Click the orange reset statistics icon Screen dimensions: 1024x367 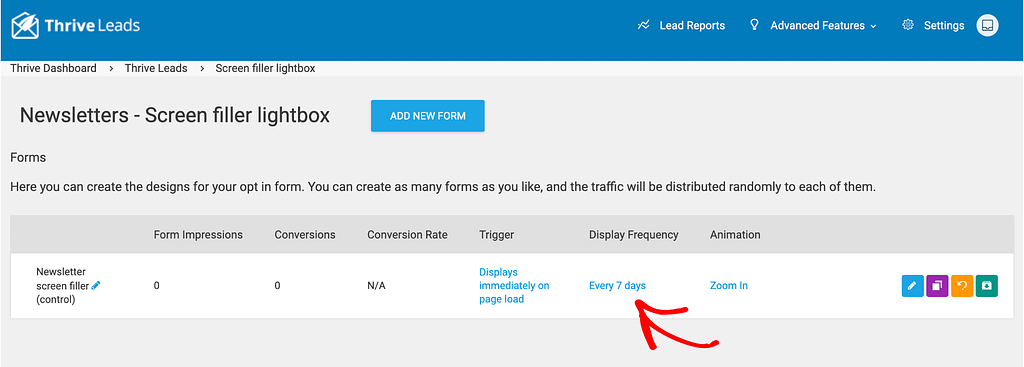(x=962, y=285)
